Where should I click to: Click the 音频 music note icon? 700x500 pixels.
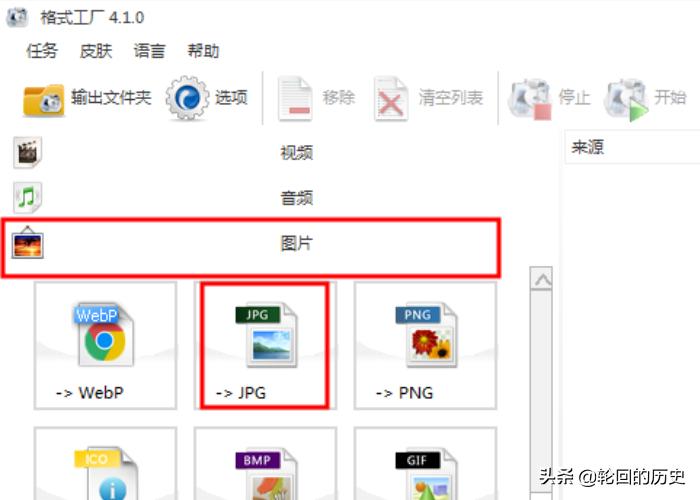(28, 197)
